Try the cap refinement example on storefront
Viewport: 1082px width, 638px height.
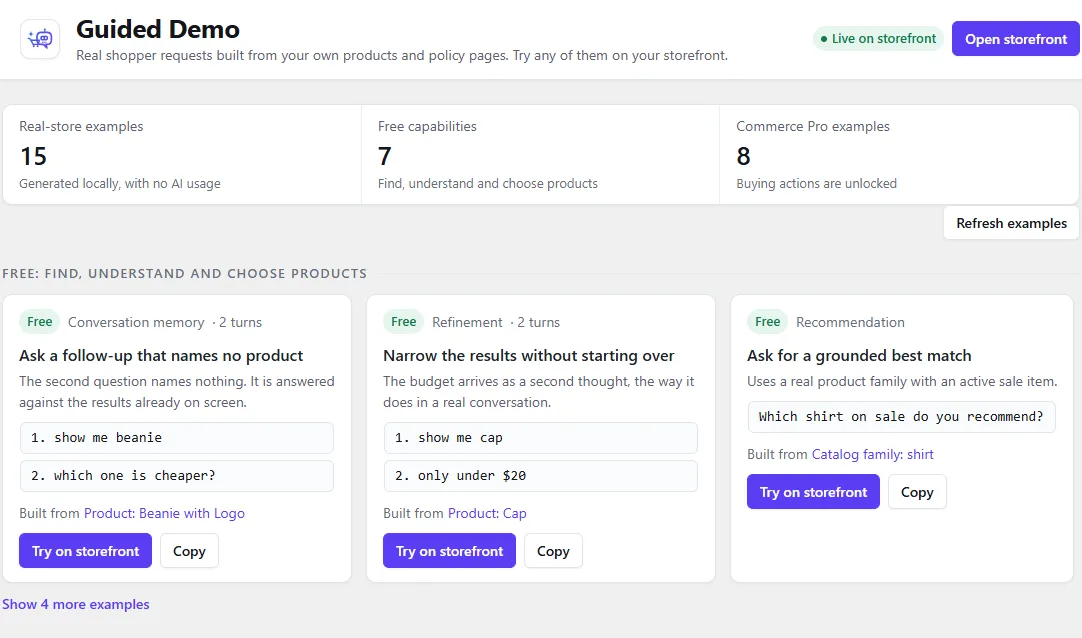pyautogui.click(x=449, y=550)
